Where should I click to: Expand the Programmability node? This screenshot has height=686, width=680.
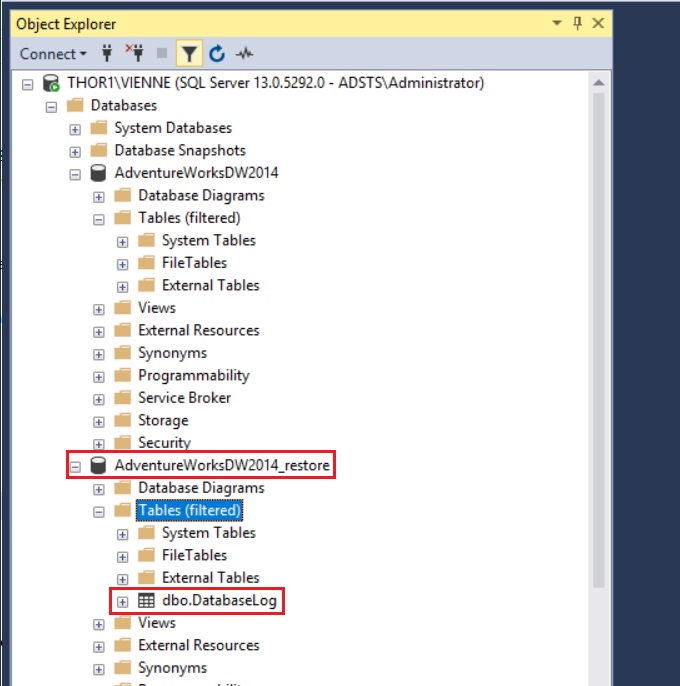[x=98, y=377]
